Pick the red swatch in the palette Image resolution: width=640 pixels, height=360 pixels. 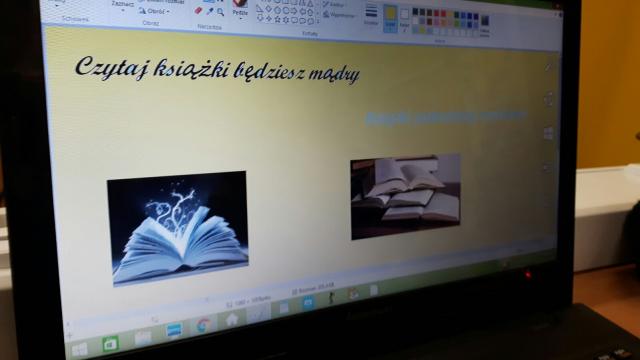click(x=443, y=14)
